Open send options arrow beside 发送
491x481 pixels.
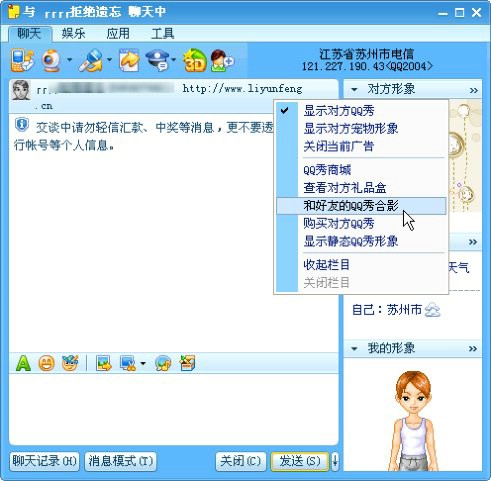click(335, 461)
